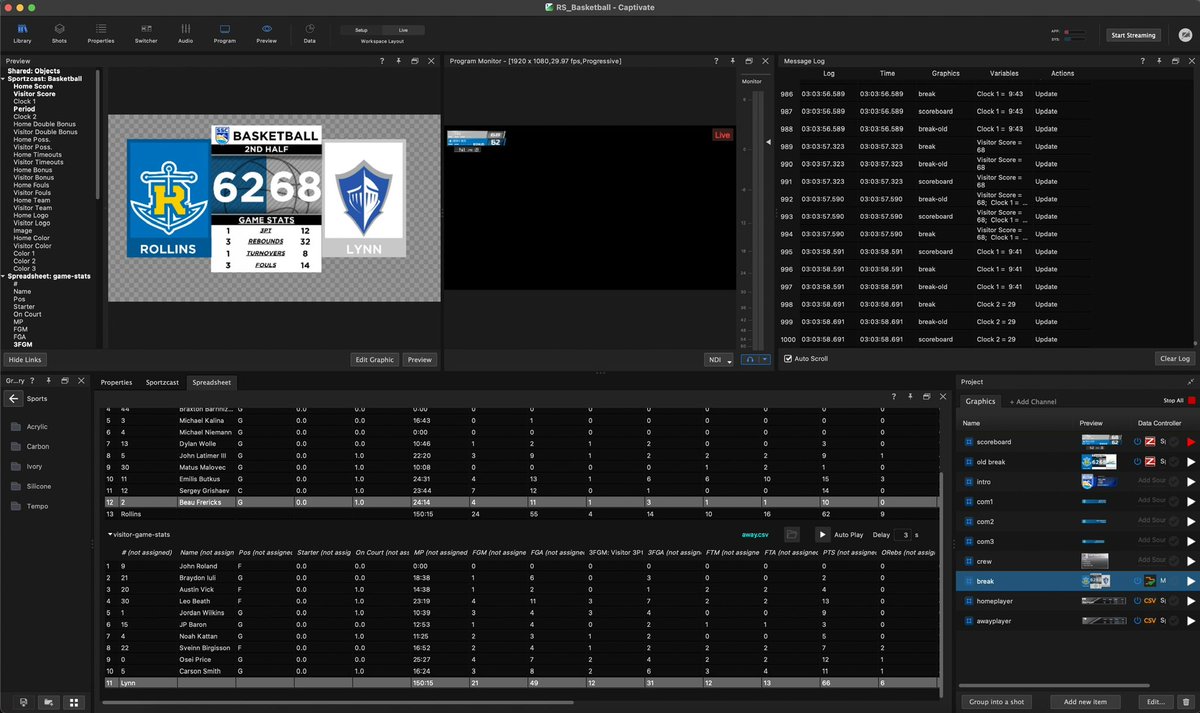Viewport: 1200px width, 713px height.
Task: Toggle power for break data controller
Action: (1137, 581)
